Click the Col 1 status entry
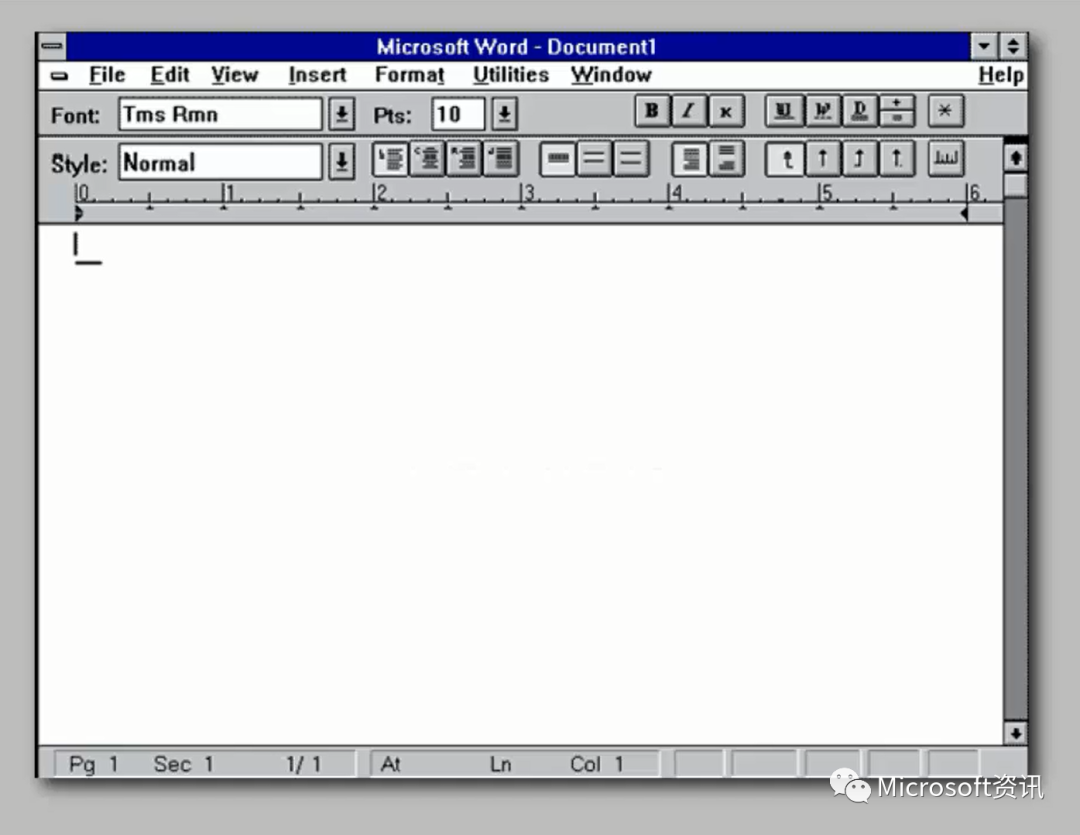The width and height of the screenshot is (1080, 835). [x=597, y=764]
